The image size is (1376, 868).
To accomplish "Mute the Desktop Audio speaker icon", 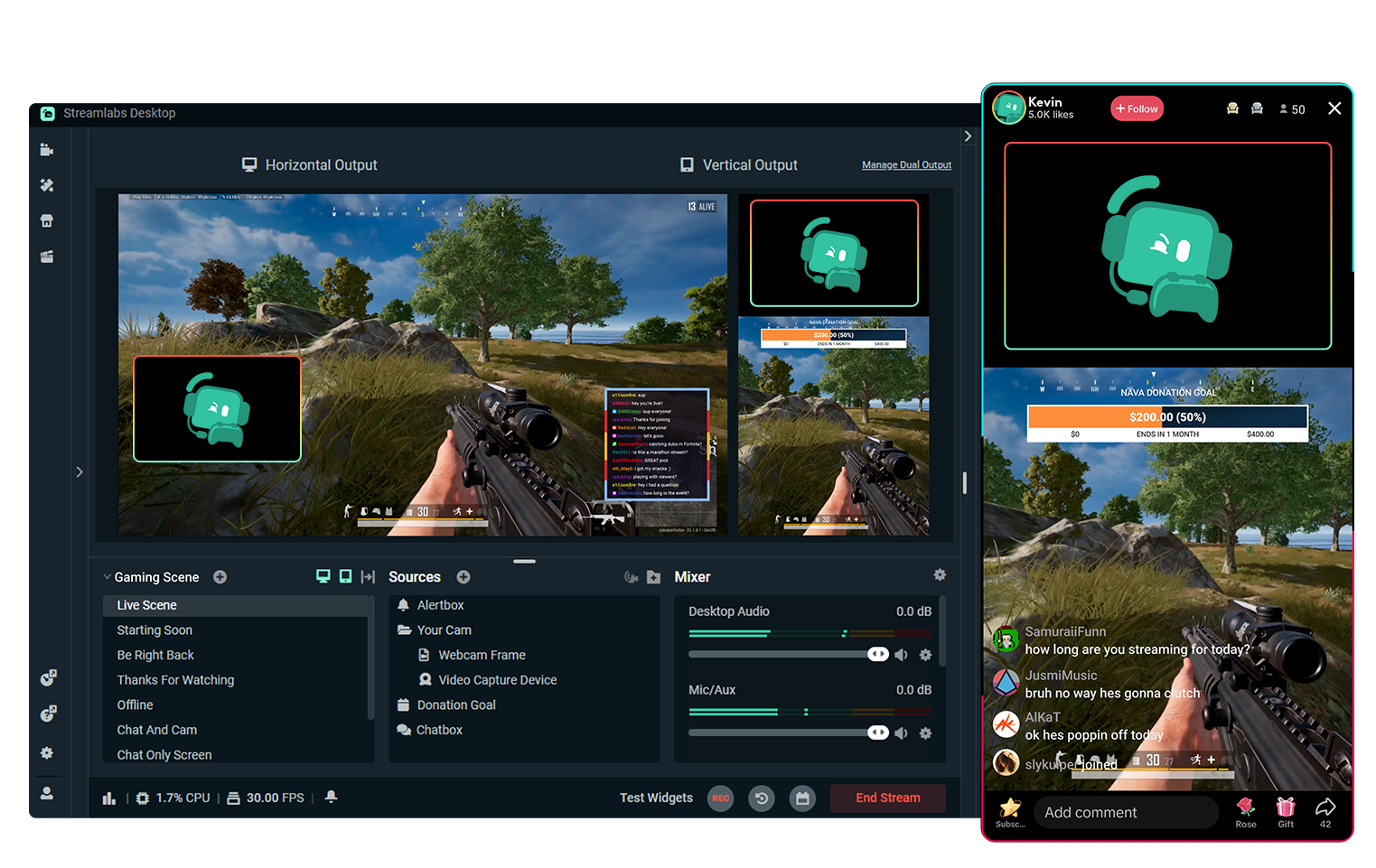I will tap(901, 654).
